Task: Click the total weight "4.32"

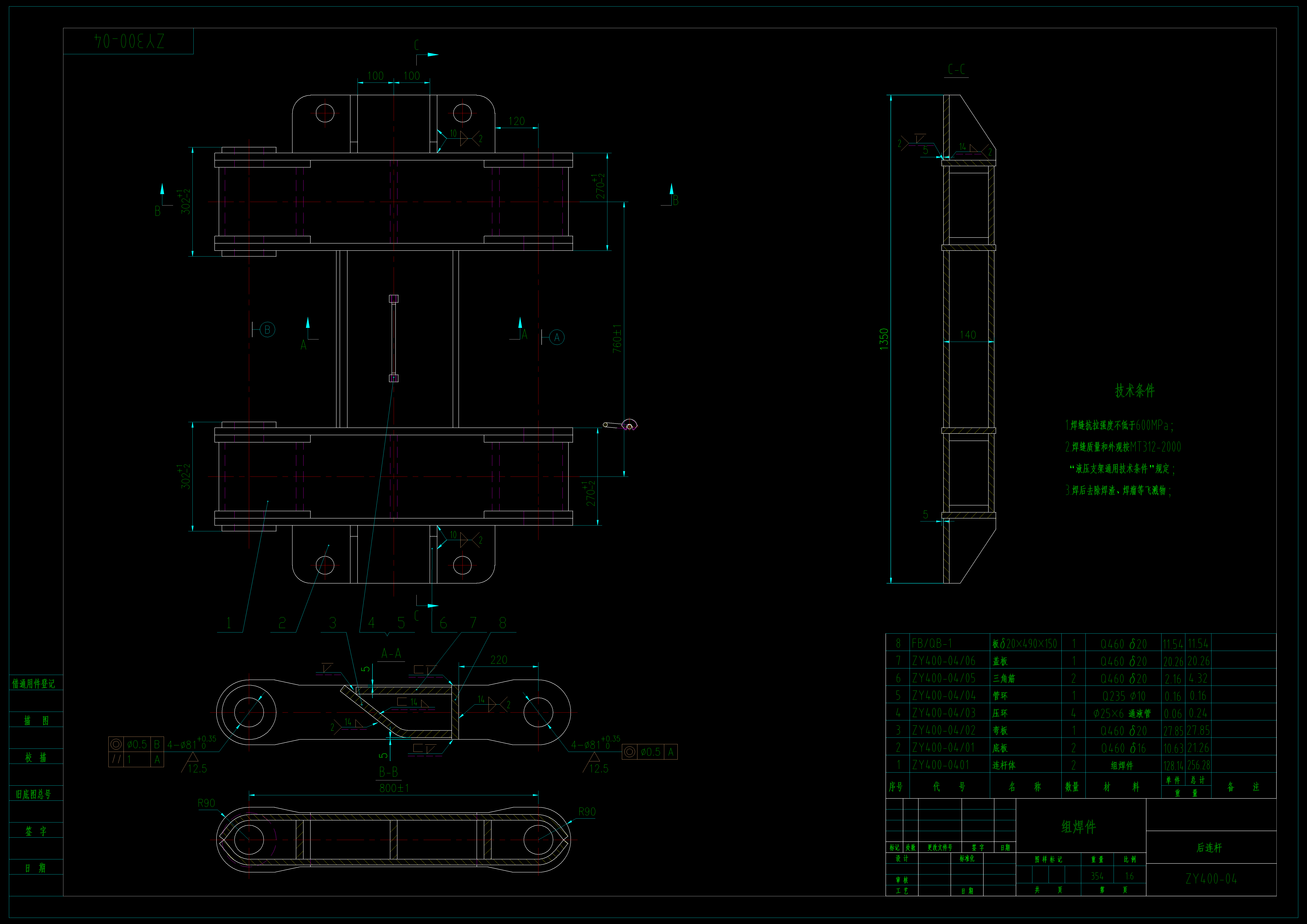Action: coord(1198,679)
